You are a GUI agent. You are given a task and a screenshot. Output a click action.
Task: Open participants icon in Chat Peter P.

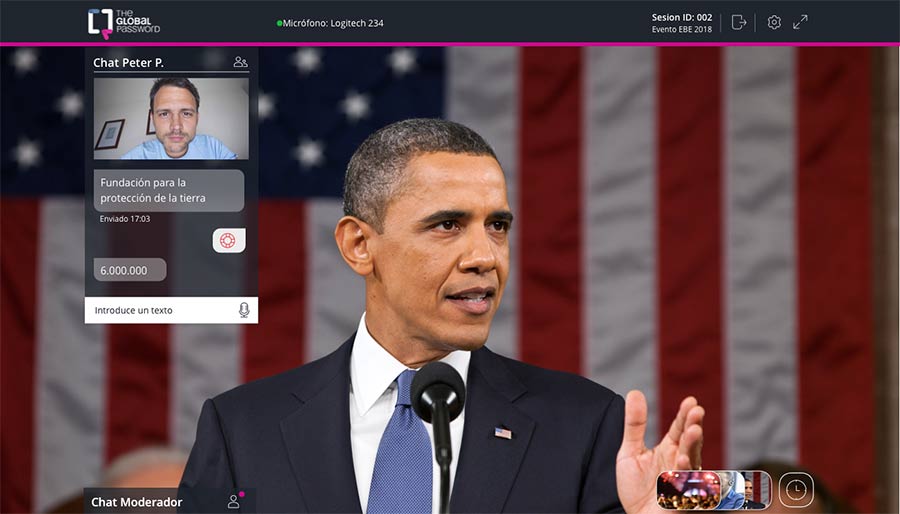coord(240,62)
